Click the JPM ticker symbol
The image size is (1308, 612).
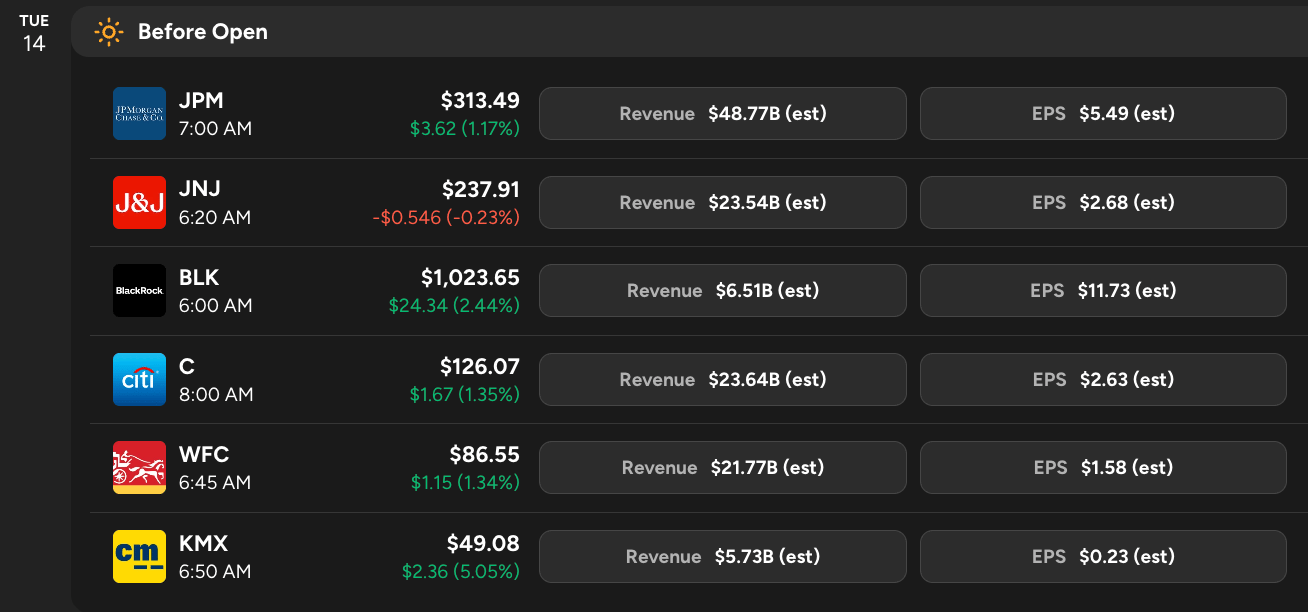[201, 100]
